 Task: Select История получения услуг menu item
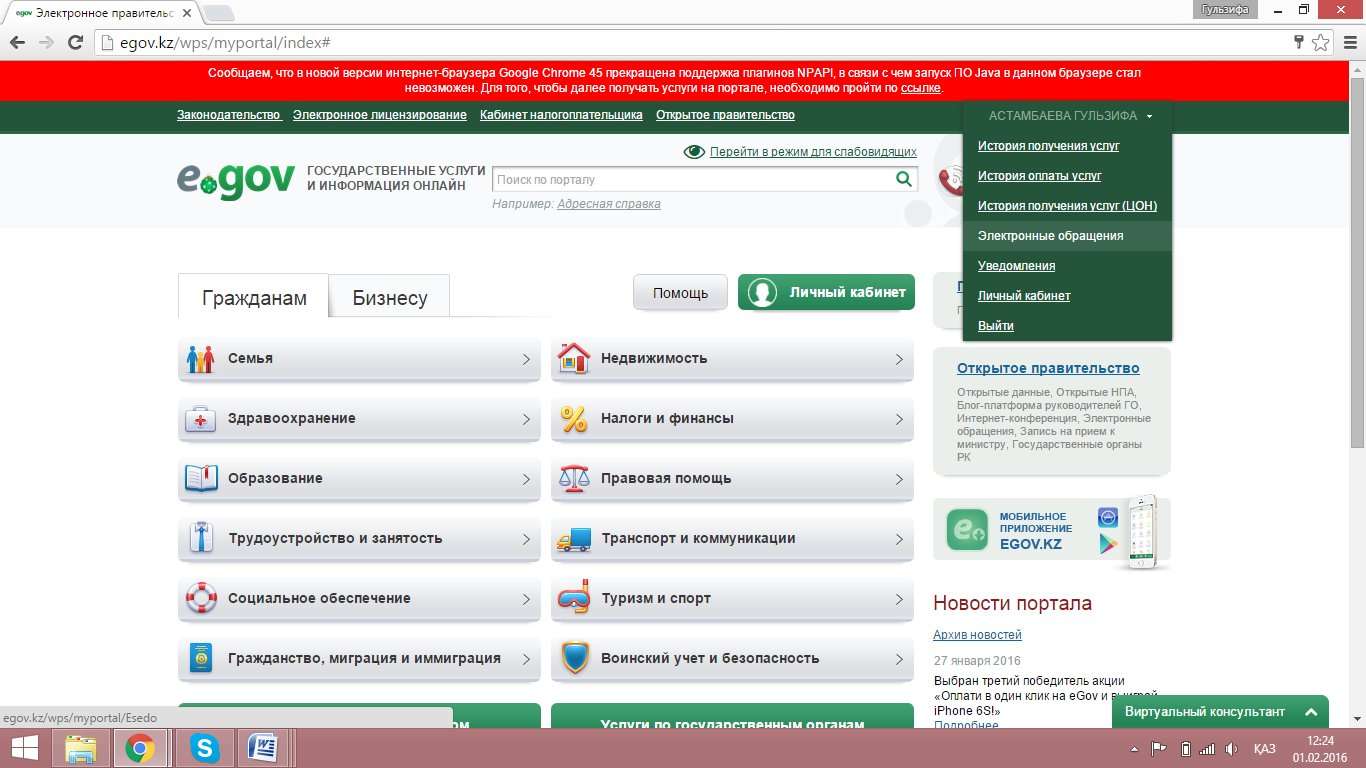(x=1048, y=146)
